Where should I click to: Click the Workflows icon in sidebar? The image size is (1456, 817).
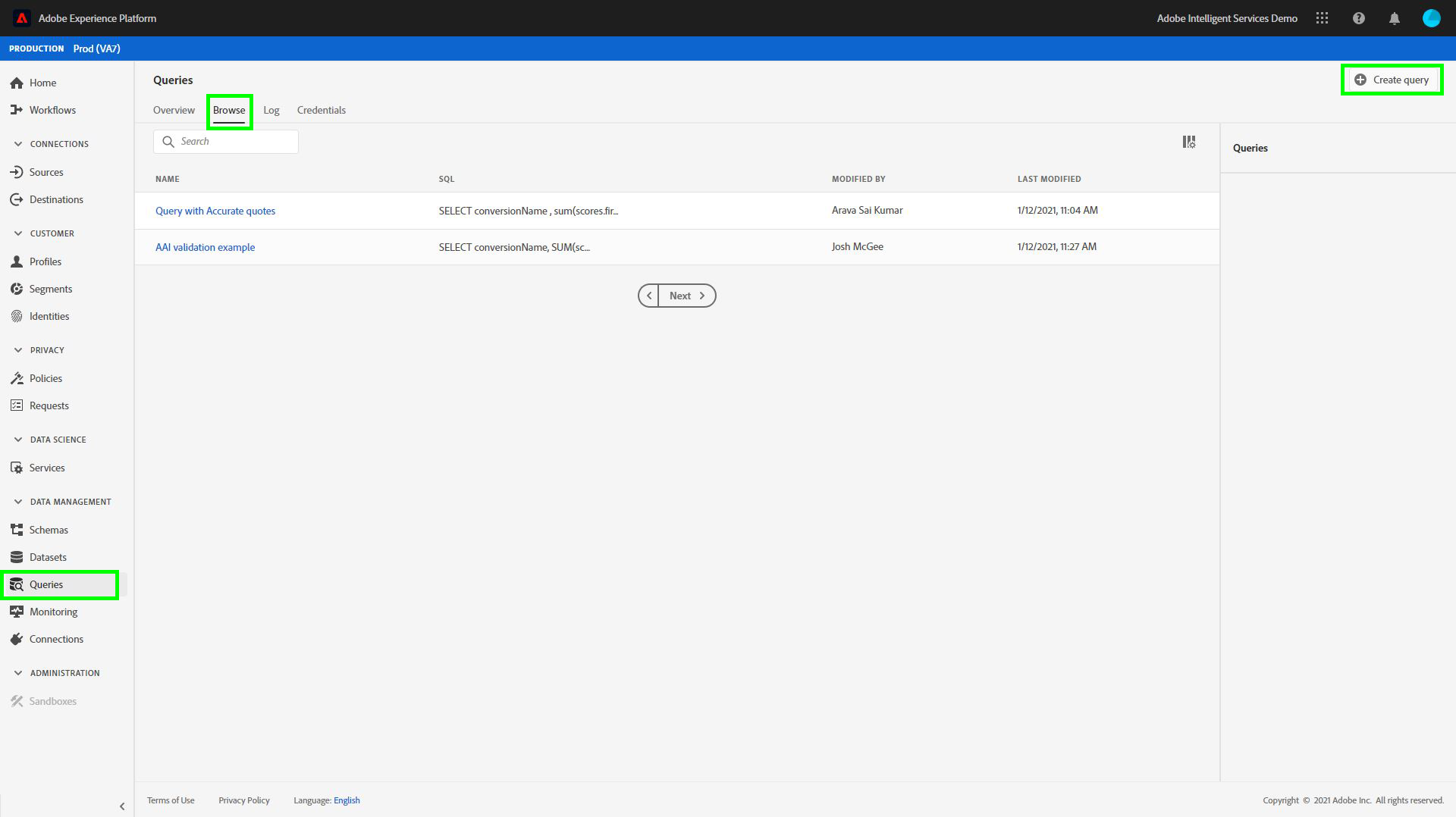pyautogui.click(x=17, y=110)
